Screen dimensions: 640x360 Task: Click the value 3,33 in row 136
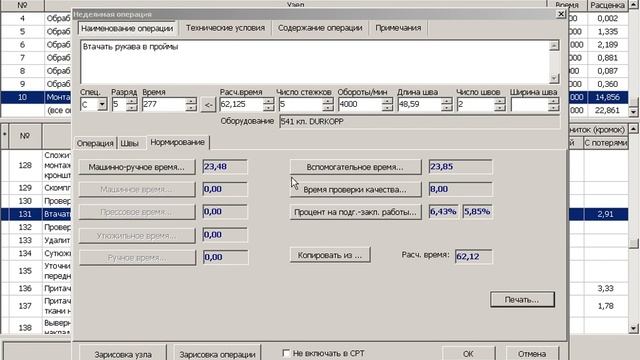pos(606,288)
